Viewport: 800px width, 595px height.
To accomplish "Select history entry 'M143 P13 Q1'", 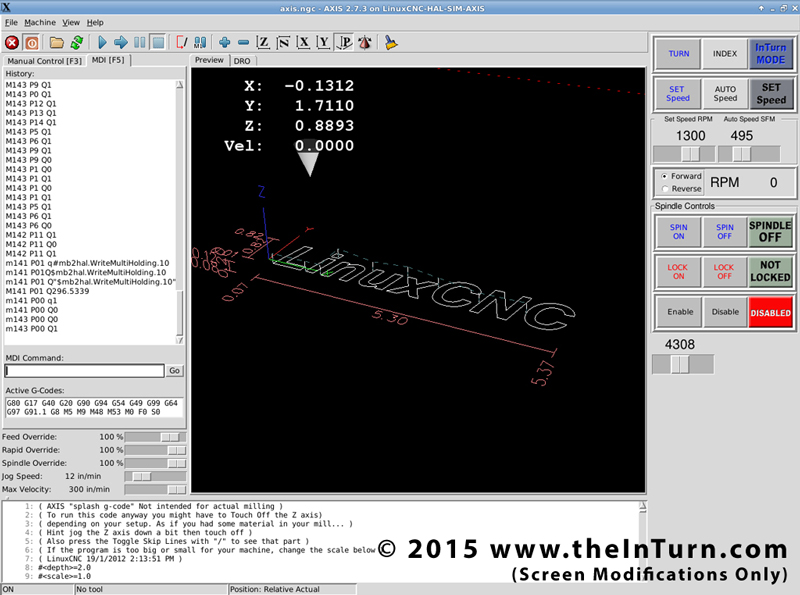I will click(31, 113).
